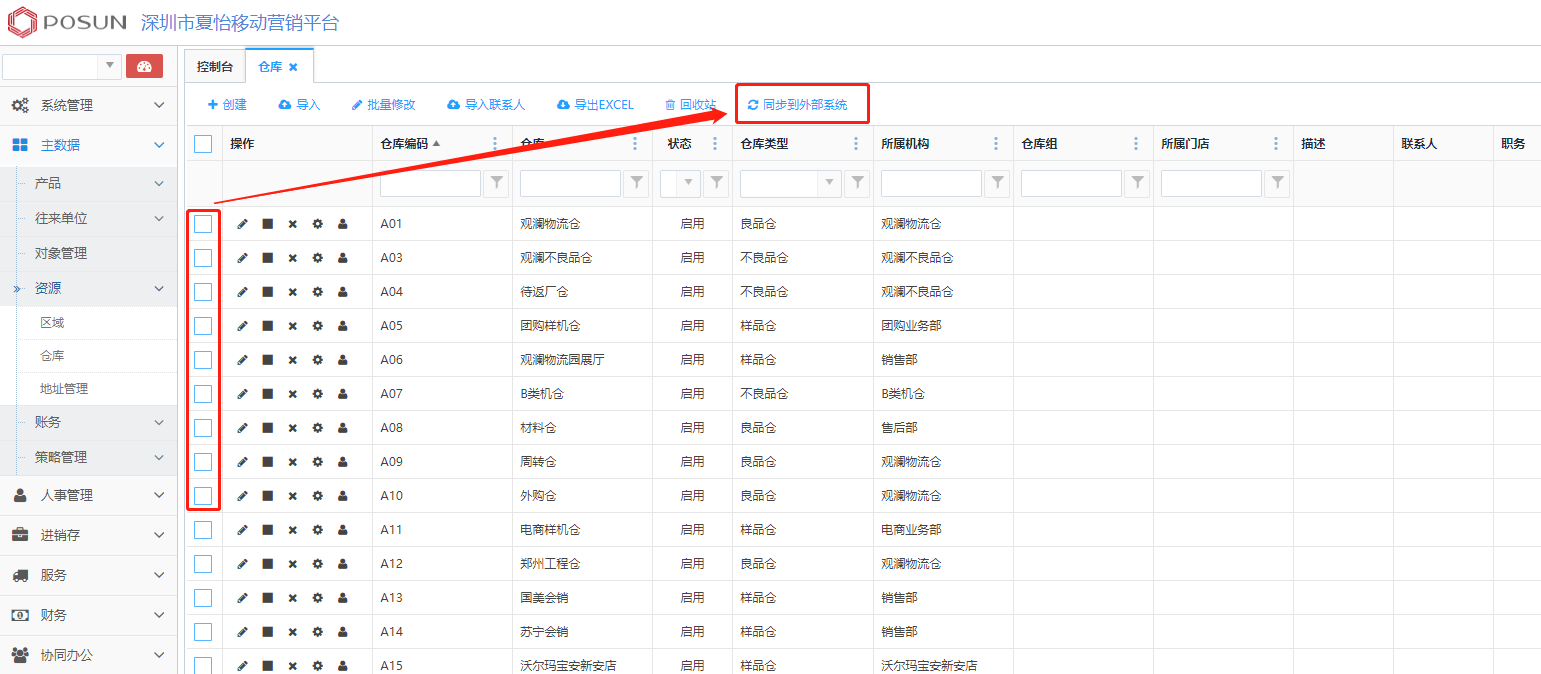Screen dimensions: 1541x674
Task: Tick the select-all header checkbox
Action: [203, 144]
